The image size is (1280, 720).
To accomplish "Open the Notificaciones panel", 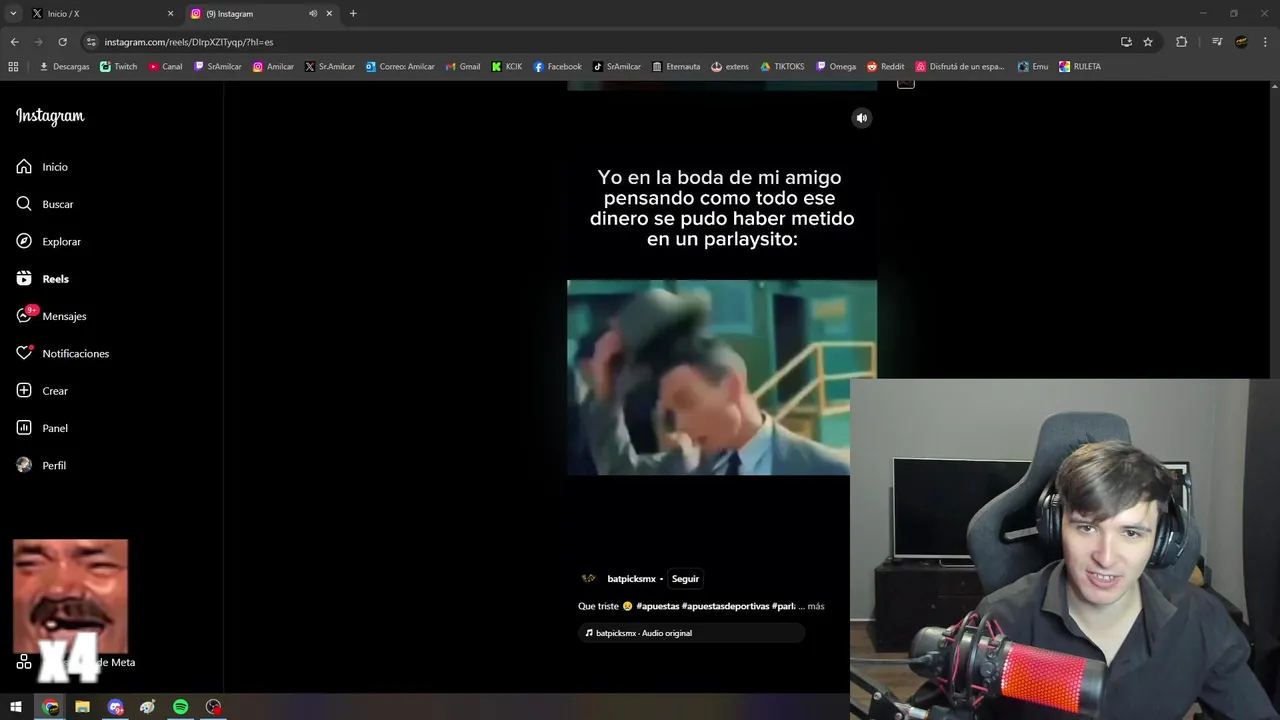I will (x=62, y=354).
